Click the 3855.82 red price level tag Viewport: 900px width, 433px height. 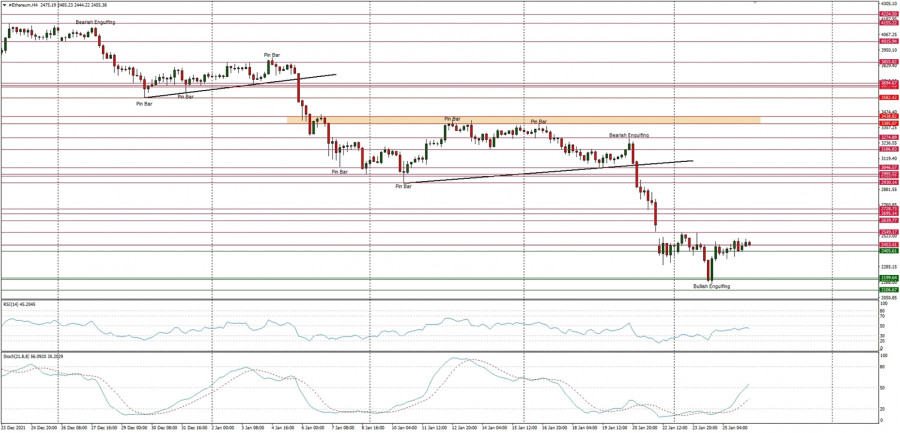point(889,61)
